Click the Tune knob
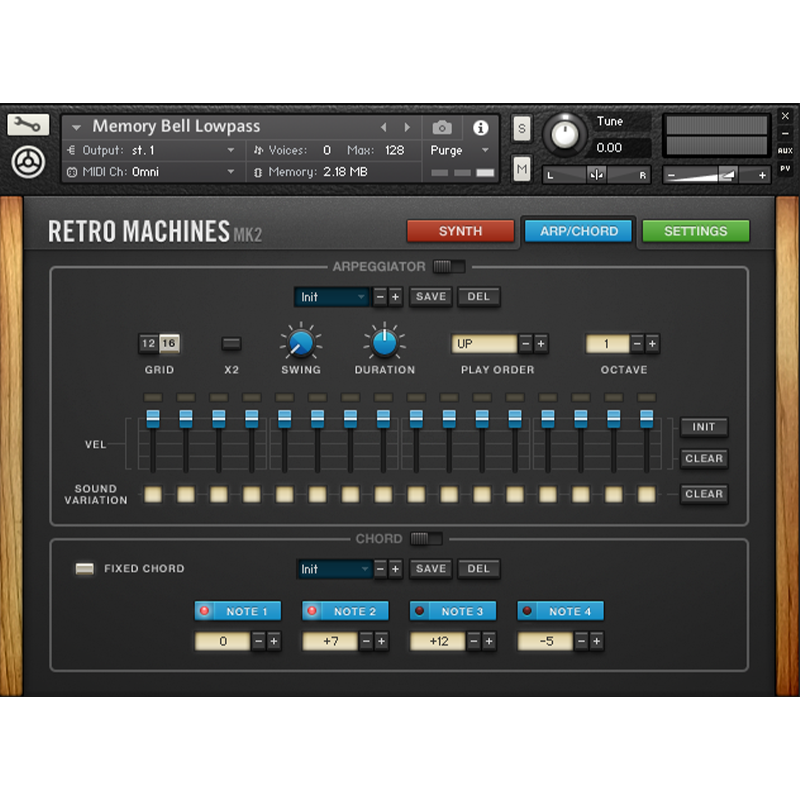800x800 pixels. (x=565, y=135)
